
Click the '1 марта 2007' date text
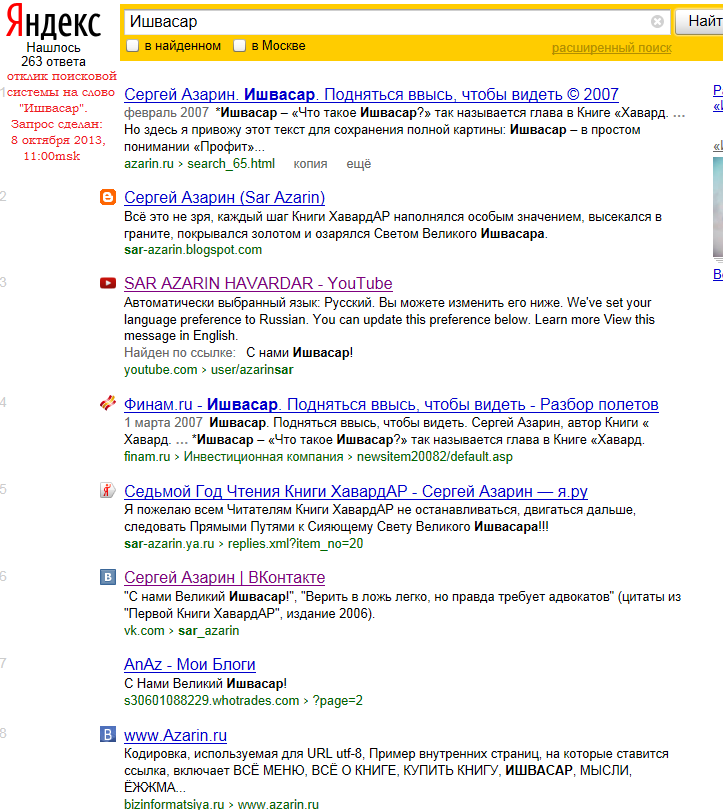coord(163,423)
